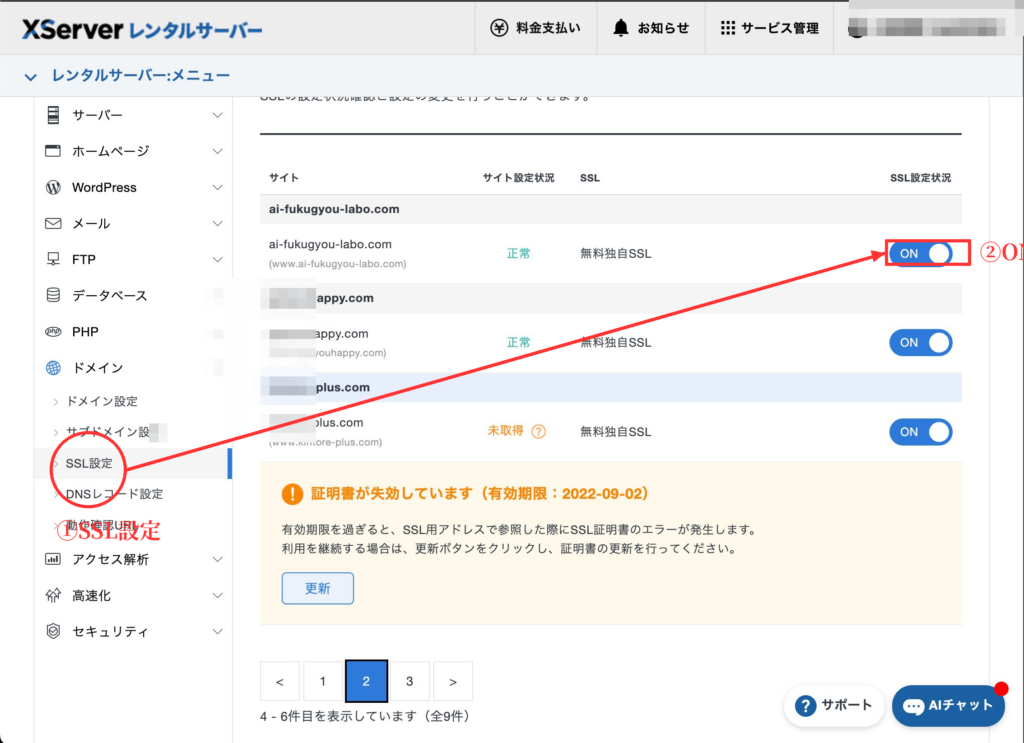Click the AI chat speech bubble icon
Screen dimensions: 1024x743
coord(913,706)
